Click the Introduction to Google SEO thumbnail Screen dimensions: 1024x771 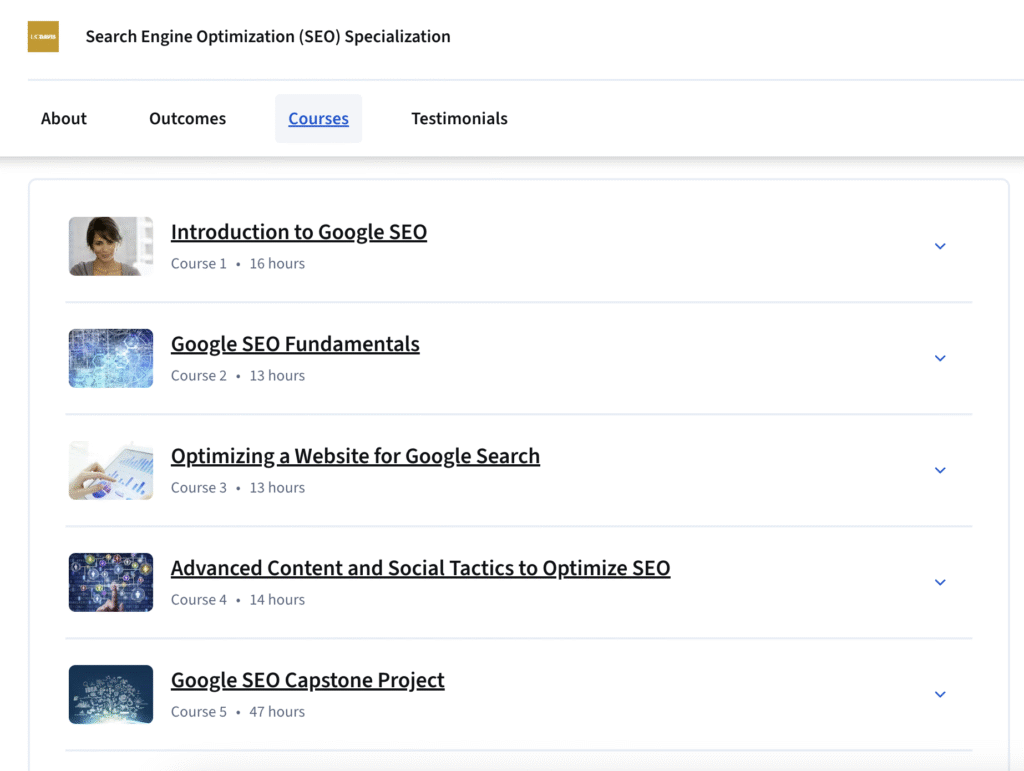111,246
